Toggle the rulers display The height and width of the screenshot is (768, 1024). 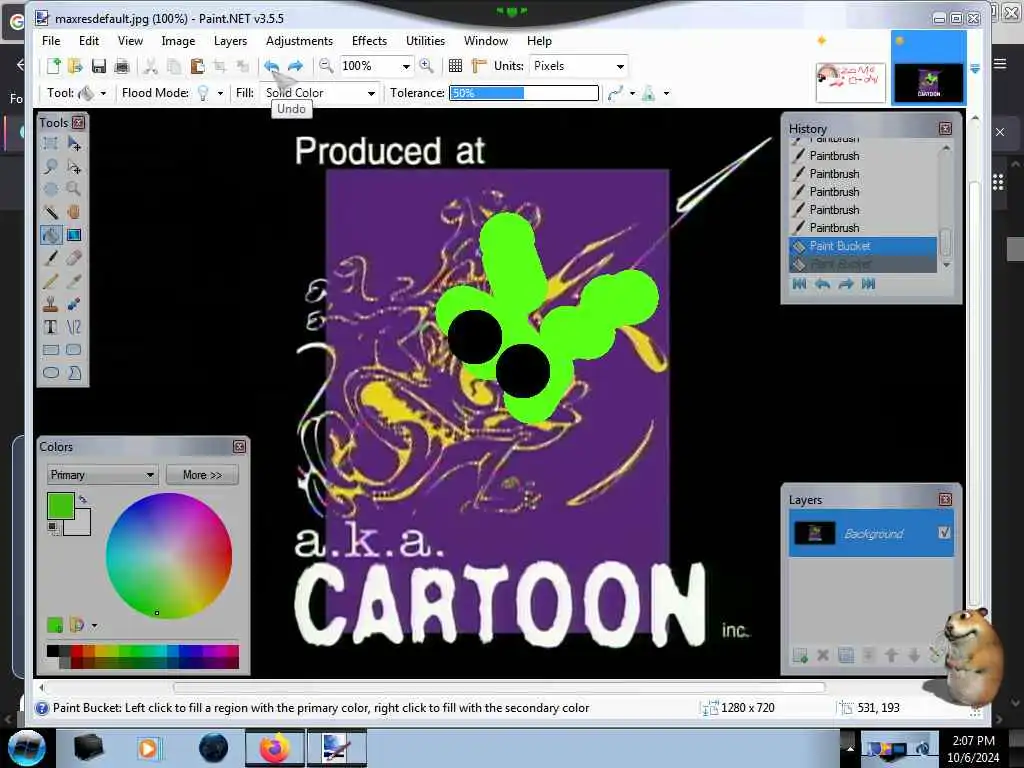tap(479, 66)
